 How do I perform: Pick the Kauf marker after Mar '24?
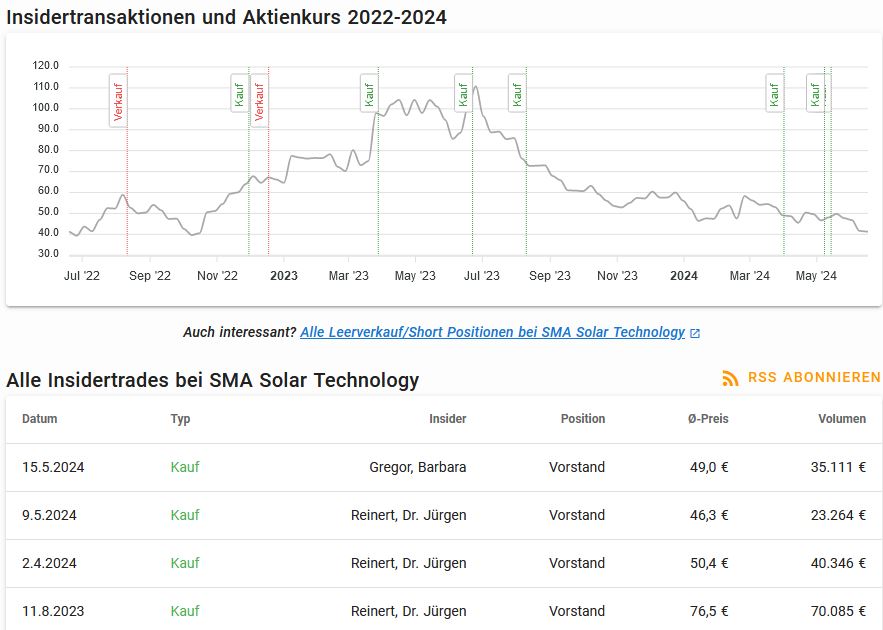[774, 92]
